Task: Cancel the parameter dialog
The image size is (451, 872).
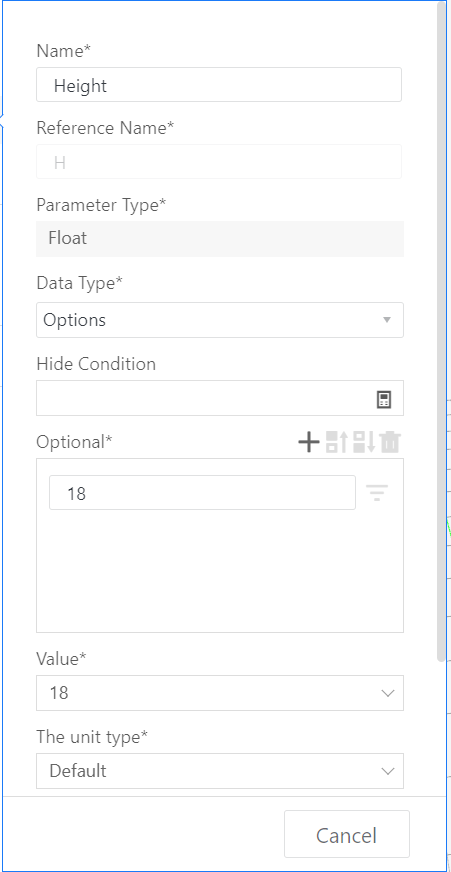Action: coord(346,834)
